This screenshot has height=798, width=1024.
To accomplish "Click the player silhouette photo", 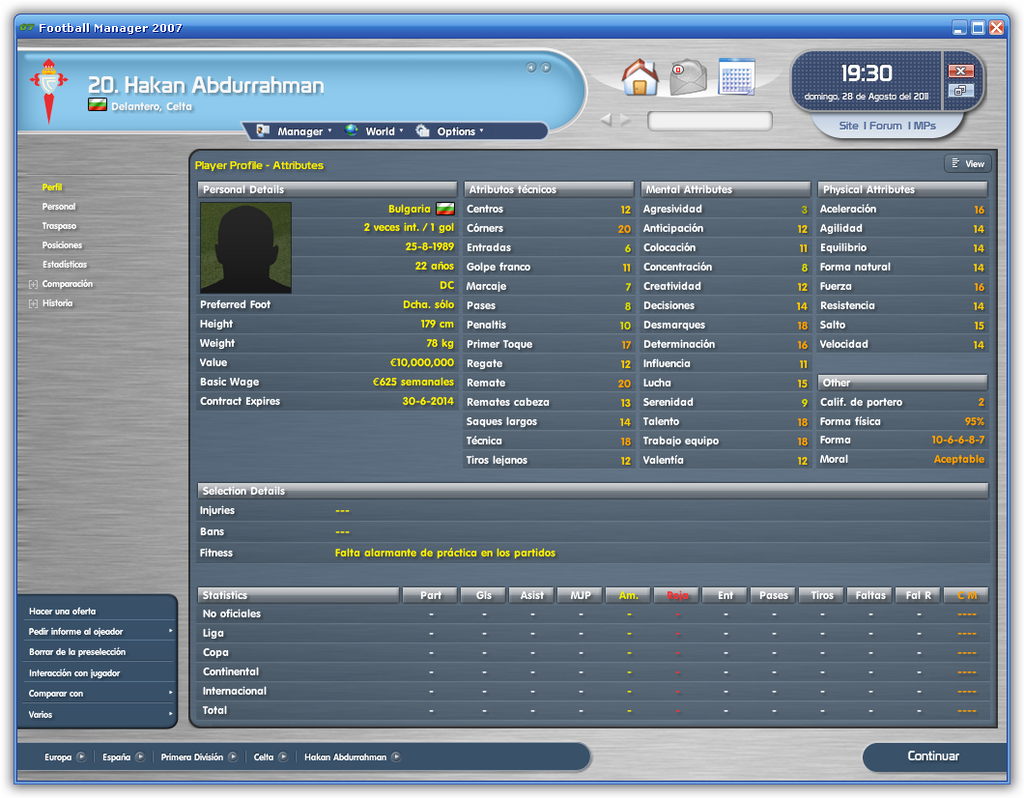I will (246, 247).
